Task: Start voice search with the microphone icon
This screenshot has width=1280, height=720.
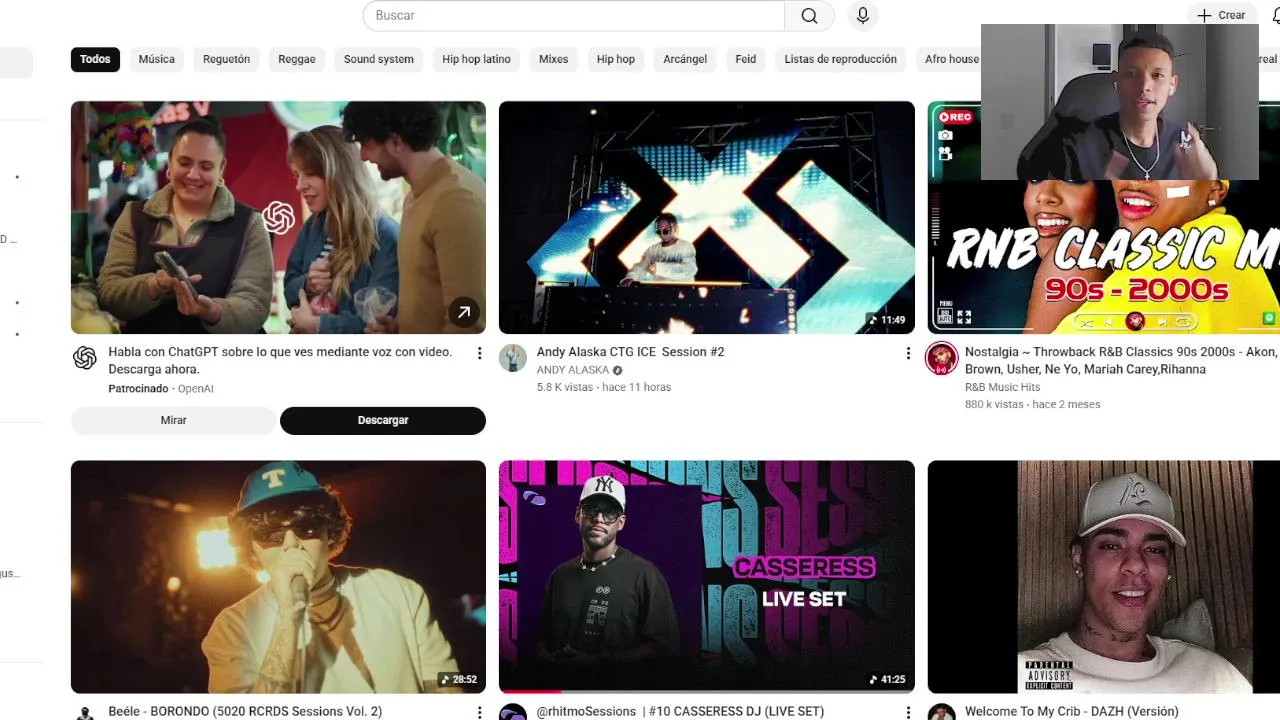Action: (863, 15)
